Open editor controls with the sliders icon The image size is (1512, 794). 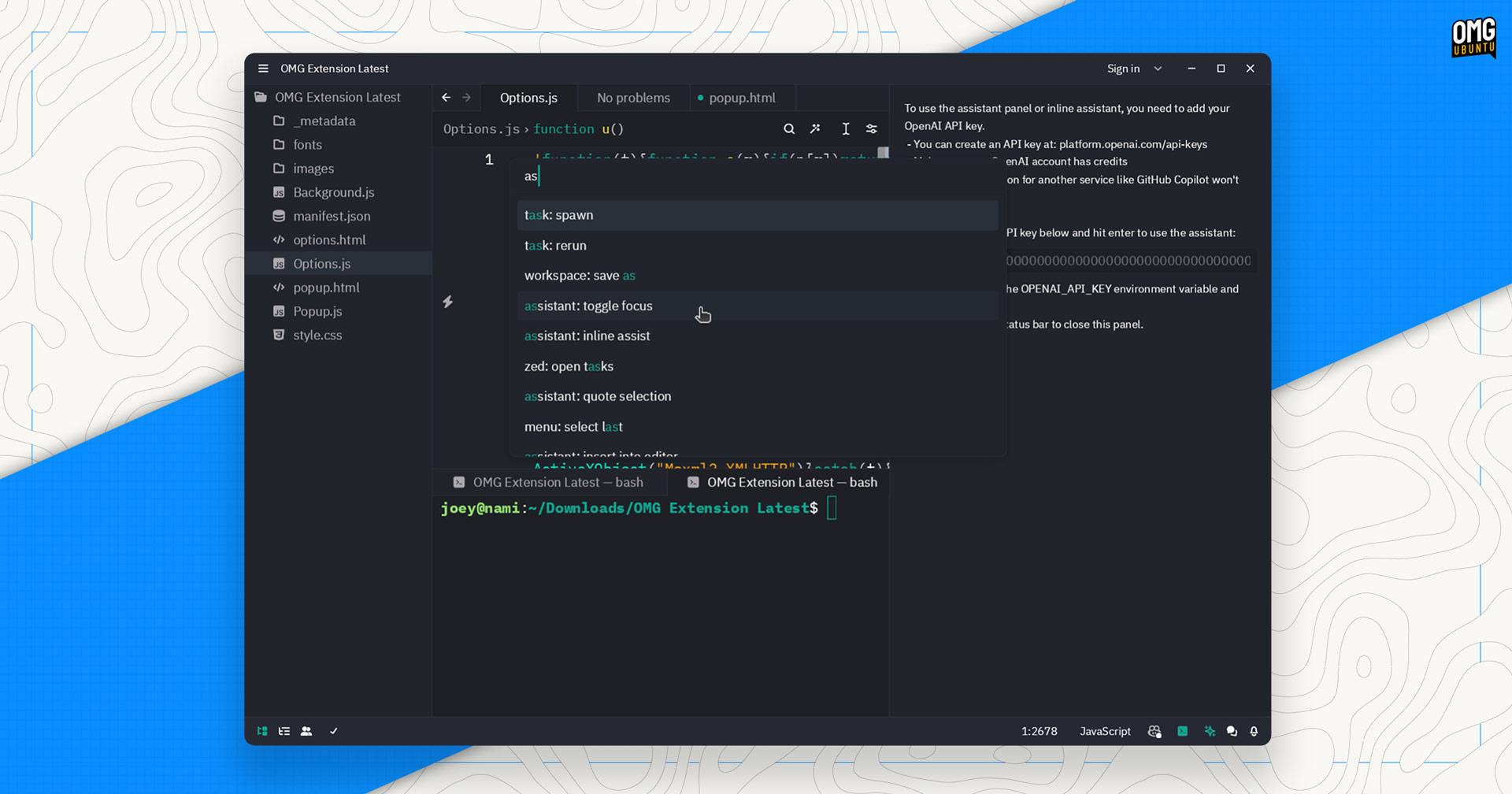point(872,129)
